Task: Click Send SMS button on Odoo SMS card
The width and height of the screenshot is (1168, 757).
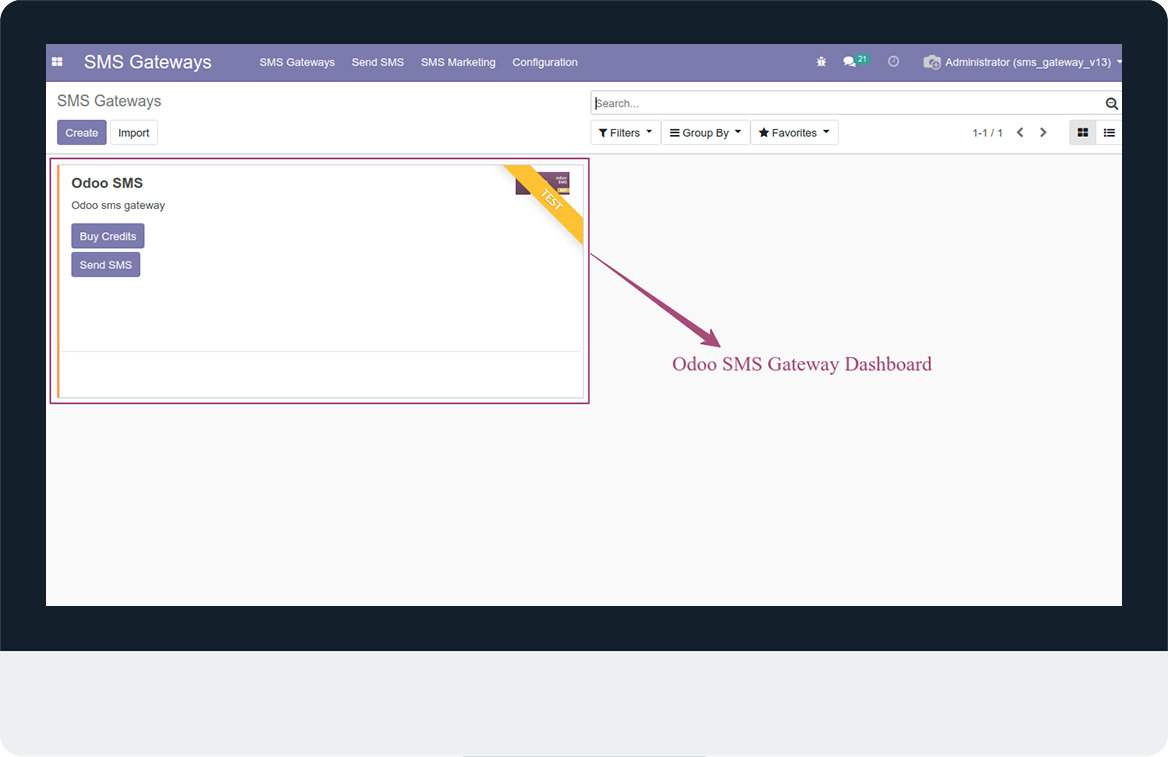Action: (x=106, y=265)
